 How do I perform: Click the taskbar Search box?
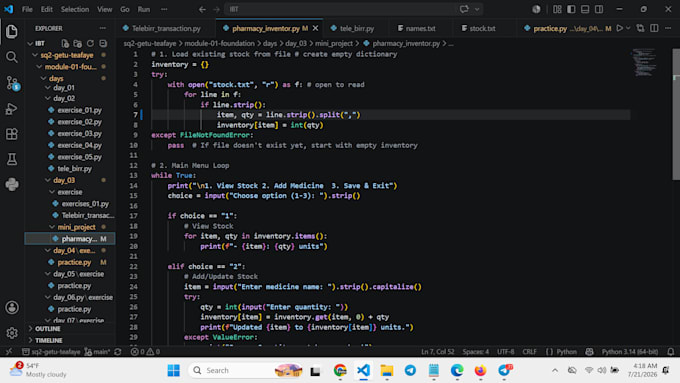point(246,370)
